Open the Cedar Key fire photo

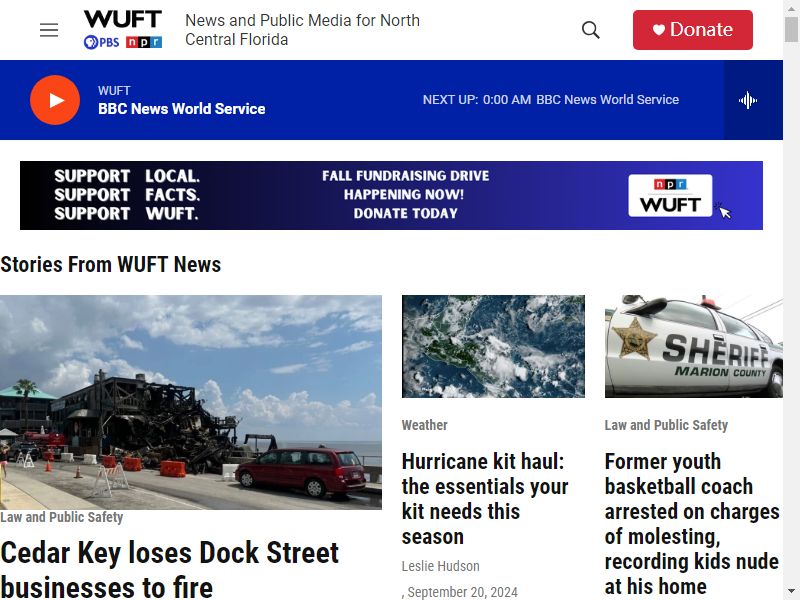pyautogui.click(x=191, y=402)
